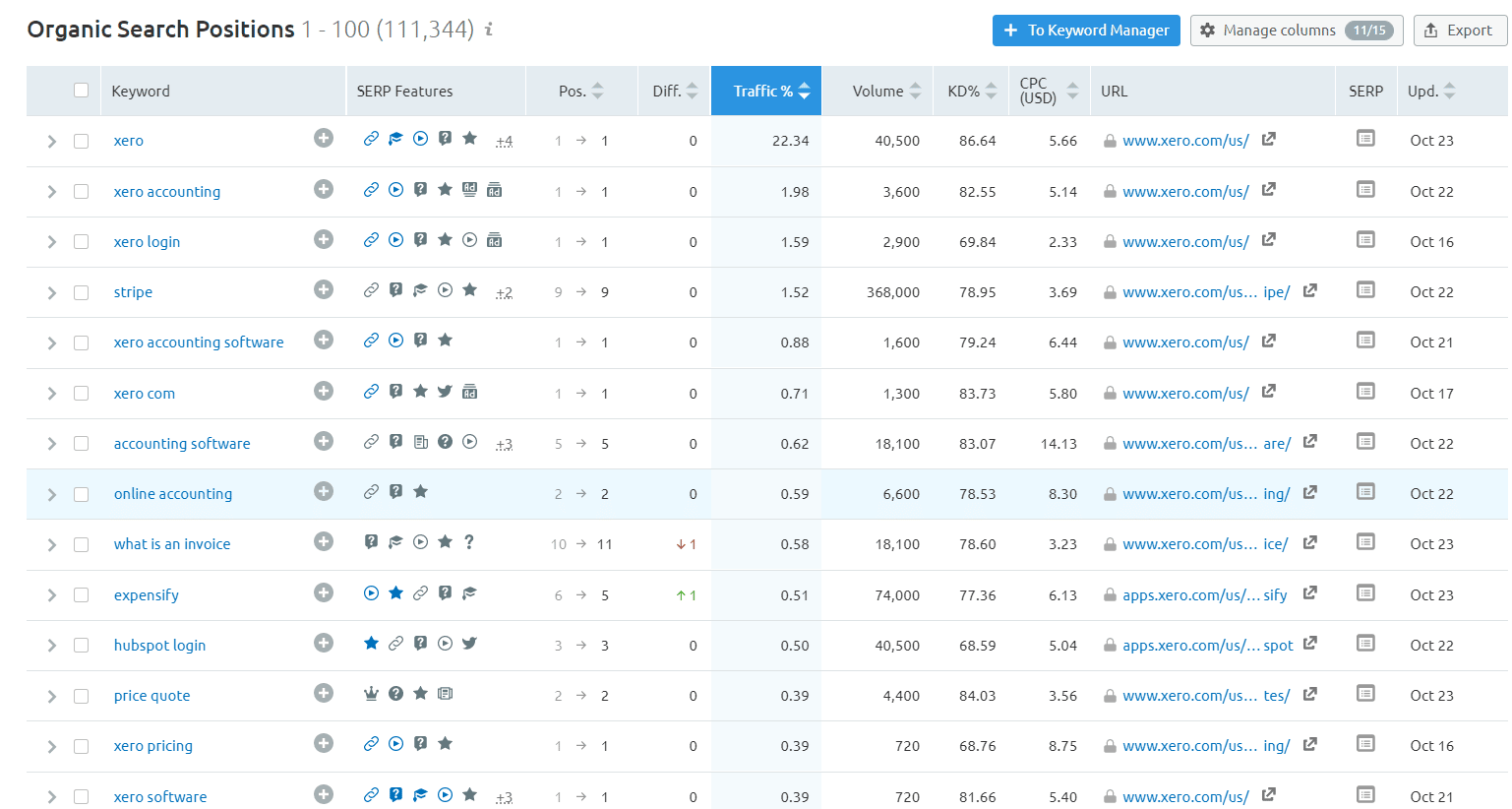Open stripe row URL external link icon
Viewport: 1512px width, 809px height.
click(x=1310, y=290)
